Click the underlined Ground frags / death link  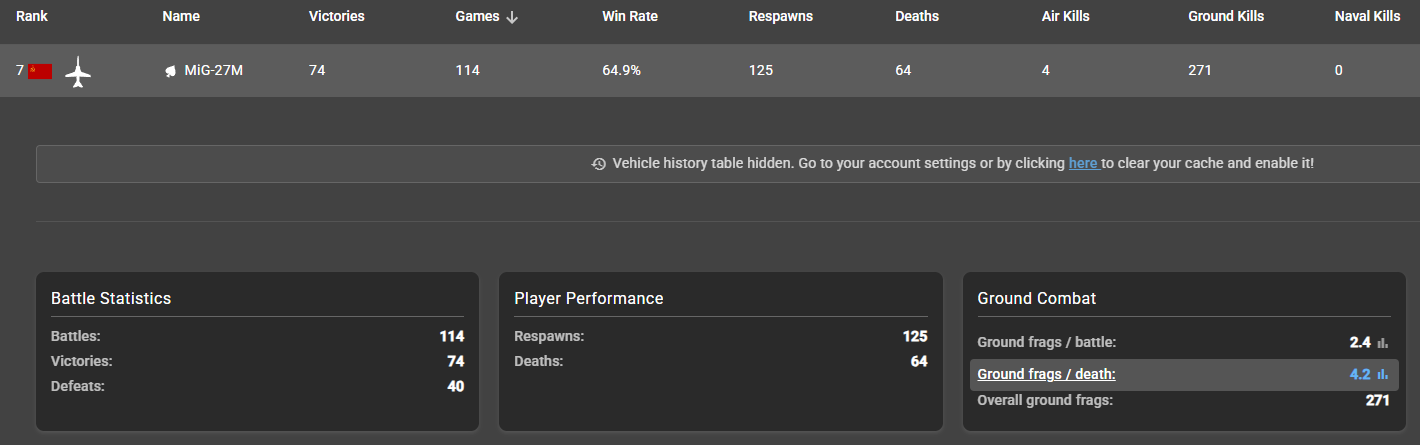point(1046,375)
